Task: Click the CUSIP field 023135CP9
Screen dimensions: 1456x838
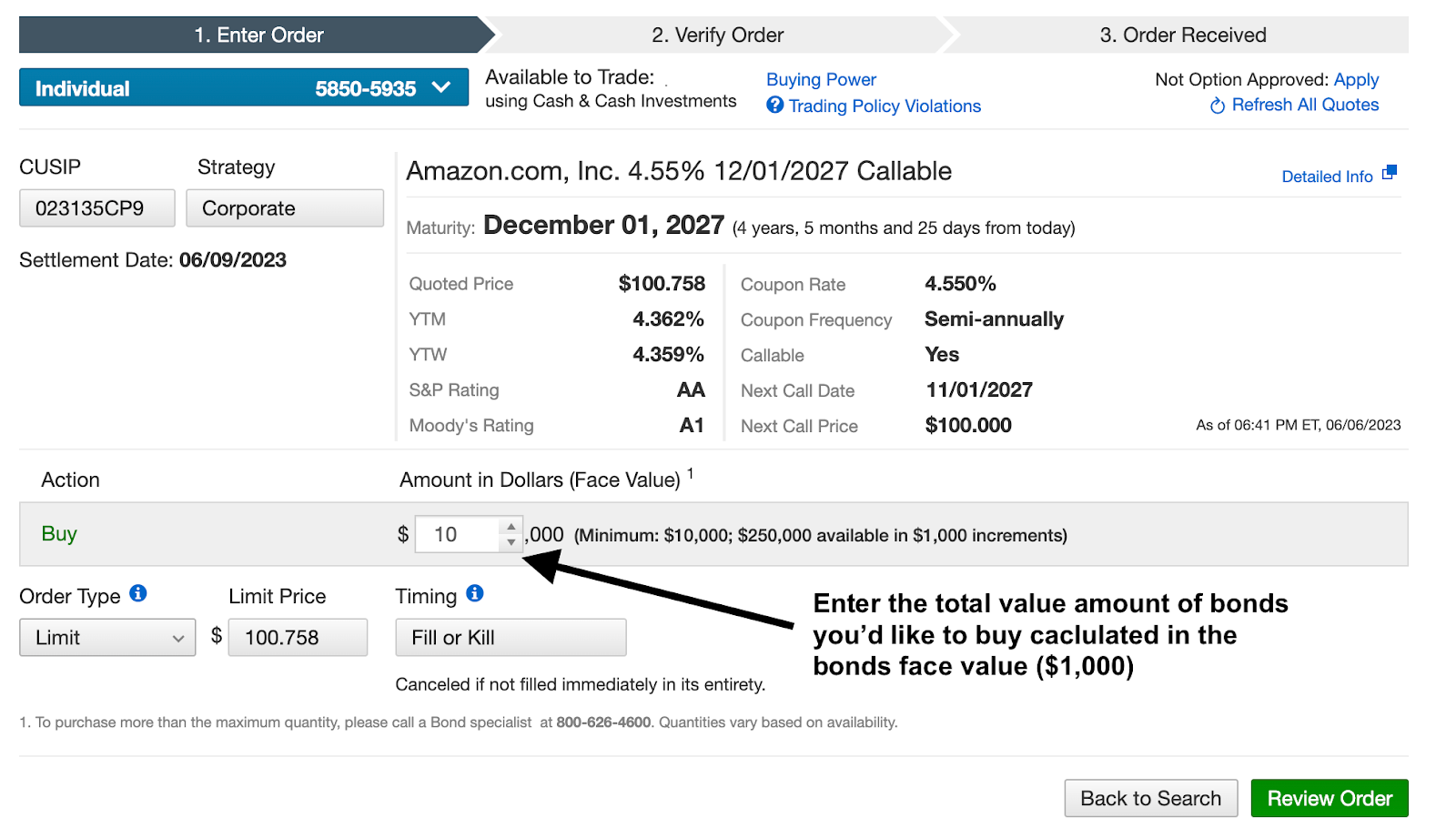Action: click(x=97, y=208)
